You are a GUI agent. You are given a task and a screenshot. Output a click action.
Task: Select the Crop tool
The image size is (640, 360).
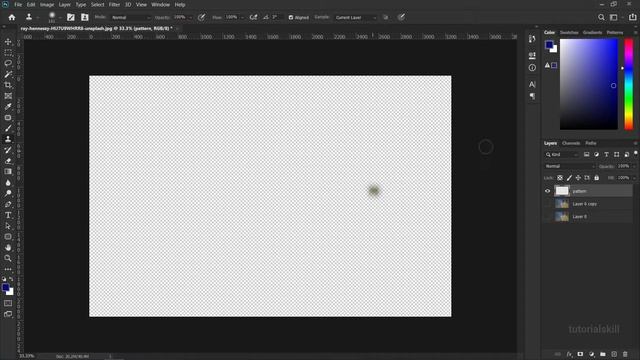(8, 85)
